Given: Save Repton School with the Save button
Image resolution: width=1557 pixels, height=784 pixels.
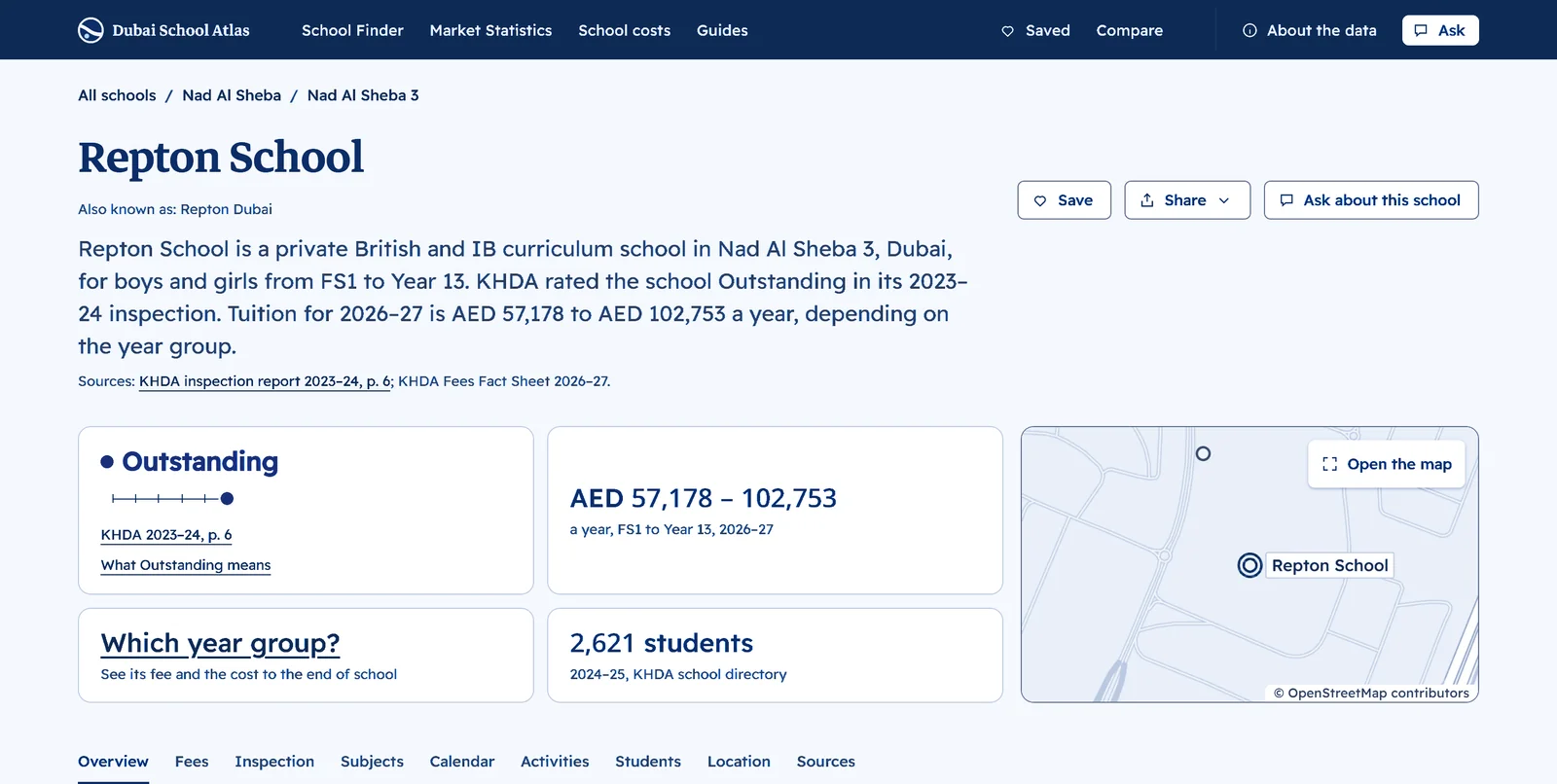Looking at the screenshot, I should (1064, 200).
